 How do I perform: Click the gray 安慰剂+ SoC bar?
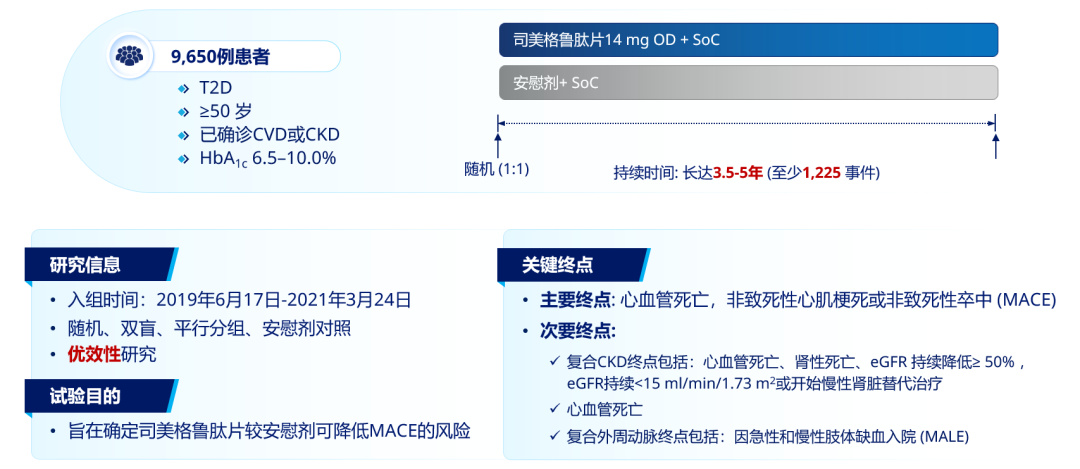[748, 83]
